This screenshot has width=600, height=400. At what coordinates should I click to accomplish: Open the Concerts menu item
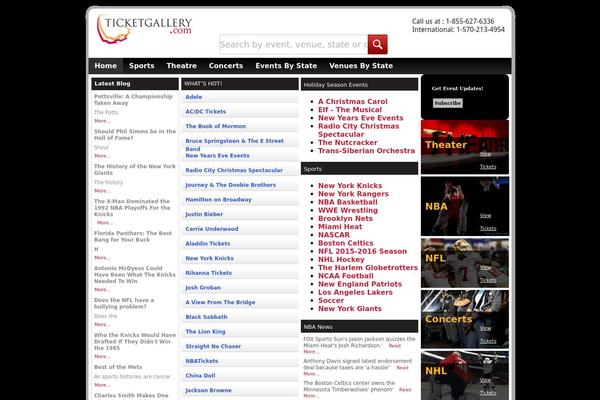point(226,66)
